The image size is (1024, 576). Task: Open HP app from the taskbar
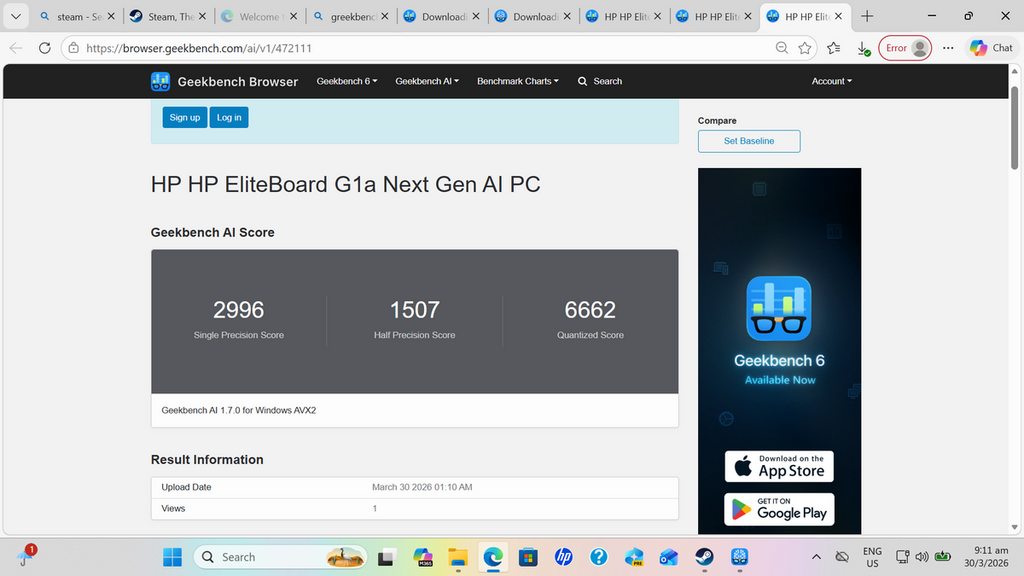(563, 557)
